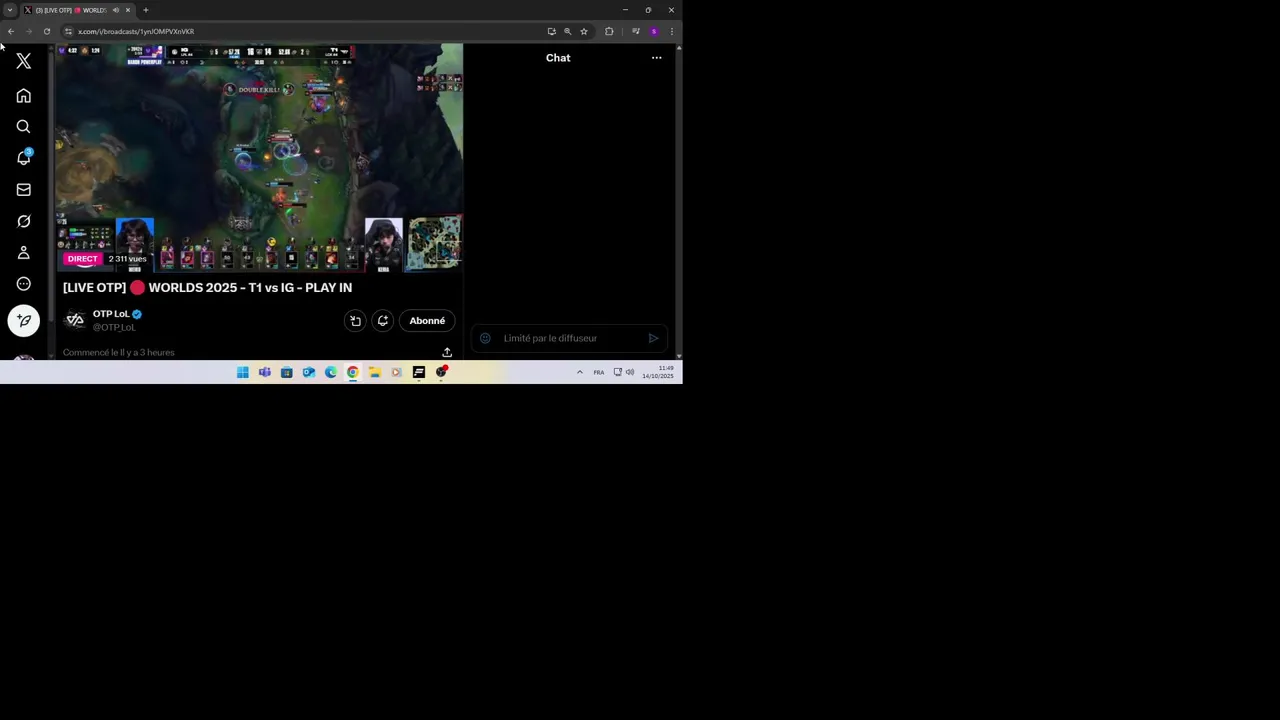Viewport: 1280px width, 720px height.
Task: Click the browser Back arrow
Action: pyautogui.click(x=11, y=31)
